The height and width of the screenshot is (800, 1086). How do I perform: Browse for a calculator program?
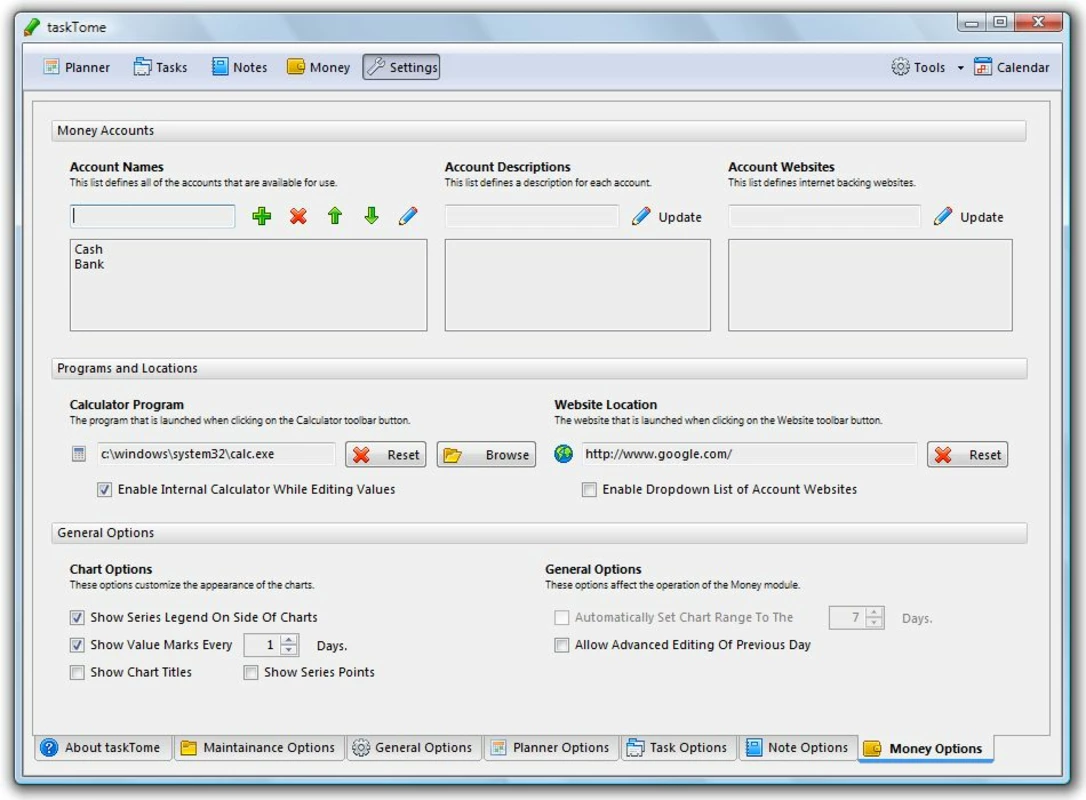(x=486, y=454)
